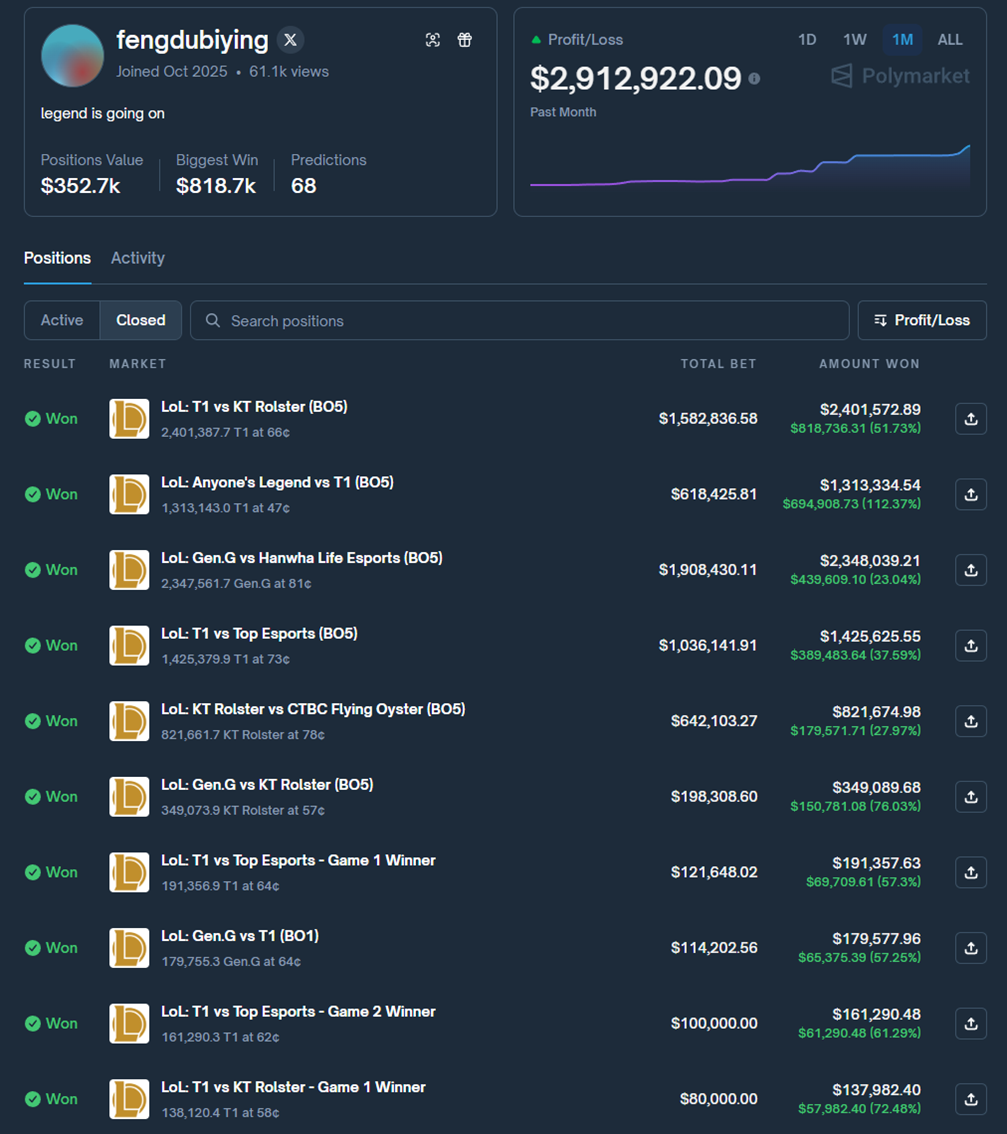
Task: Switch chart timeframe to ALL
Action: tap(950, 40)
